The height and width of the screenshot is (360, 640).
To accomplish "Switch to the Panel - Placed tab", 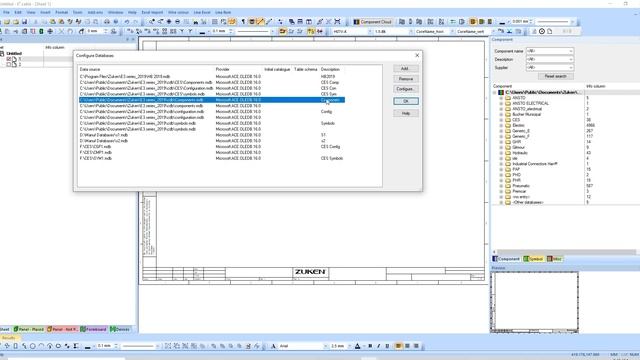I will [x=29, y=329].
